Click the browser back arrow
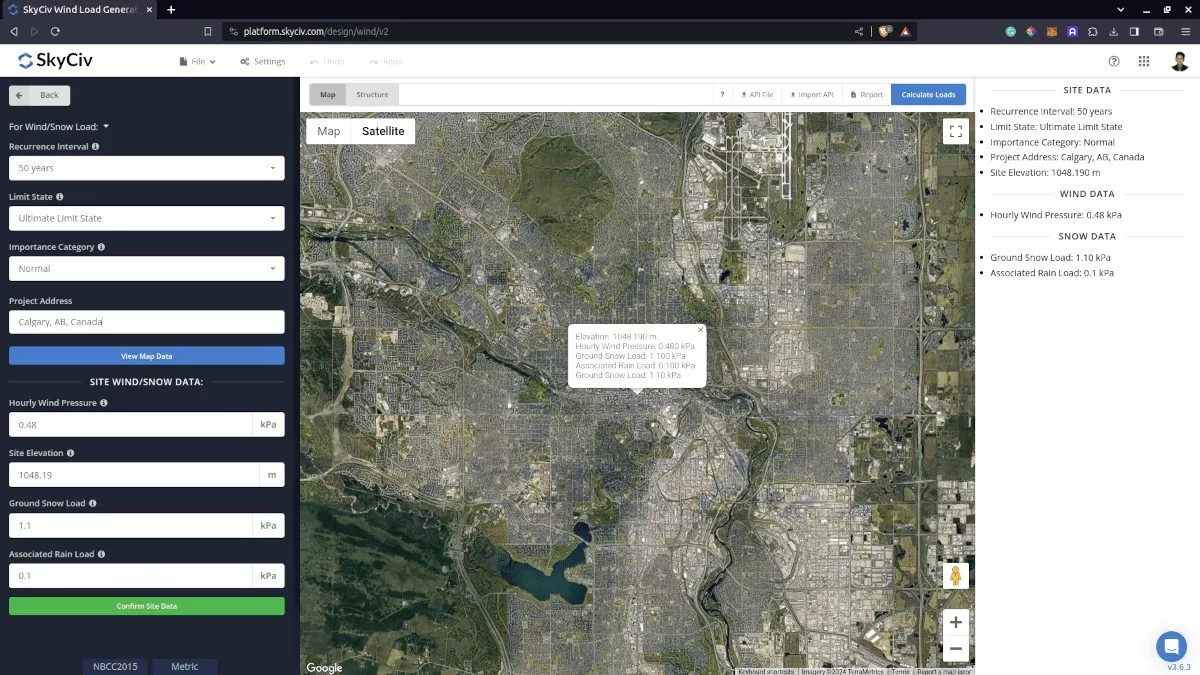1200x675 pixels. point(14,31)
